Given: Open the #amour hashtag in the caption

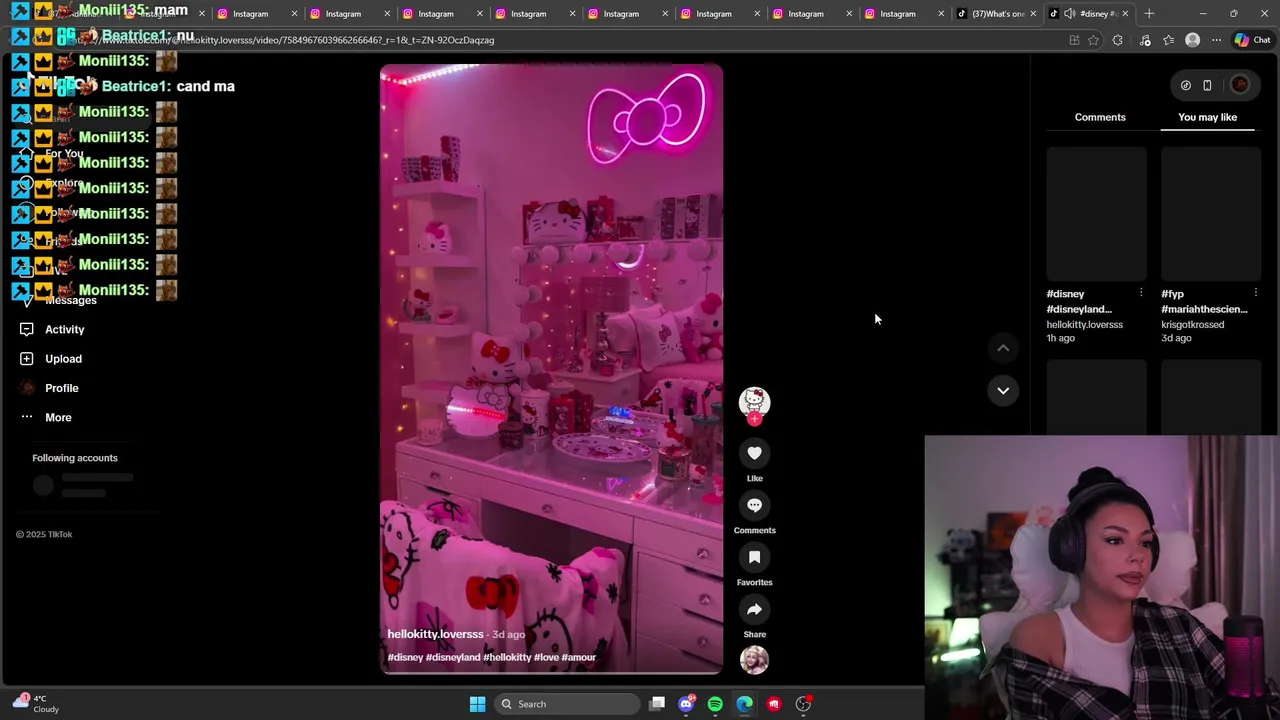Looking at the screenshot, I should coord(579,657).
